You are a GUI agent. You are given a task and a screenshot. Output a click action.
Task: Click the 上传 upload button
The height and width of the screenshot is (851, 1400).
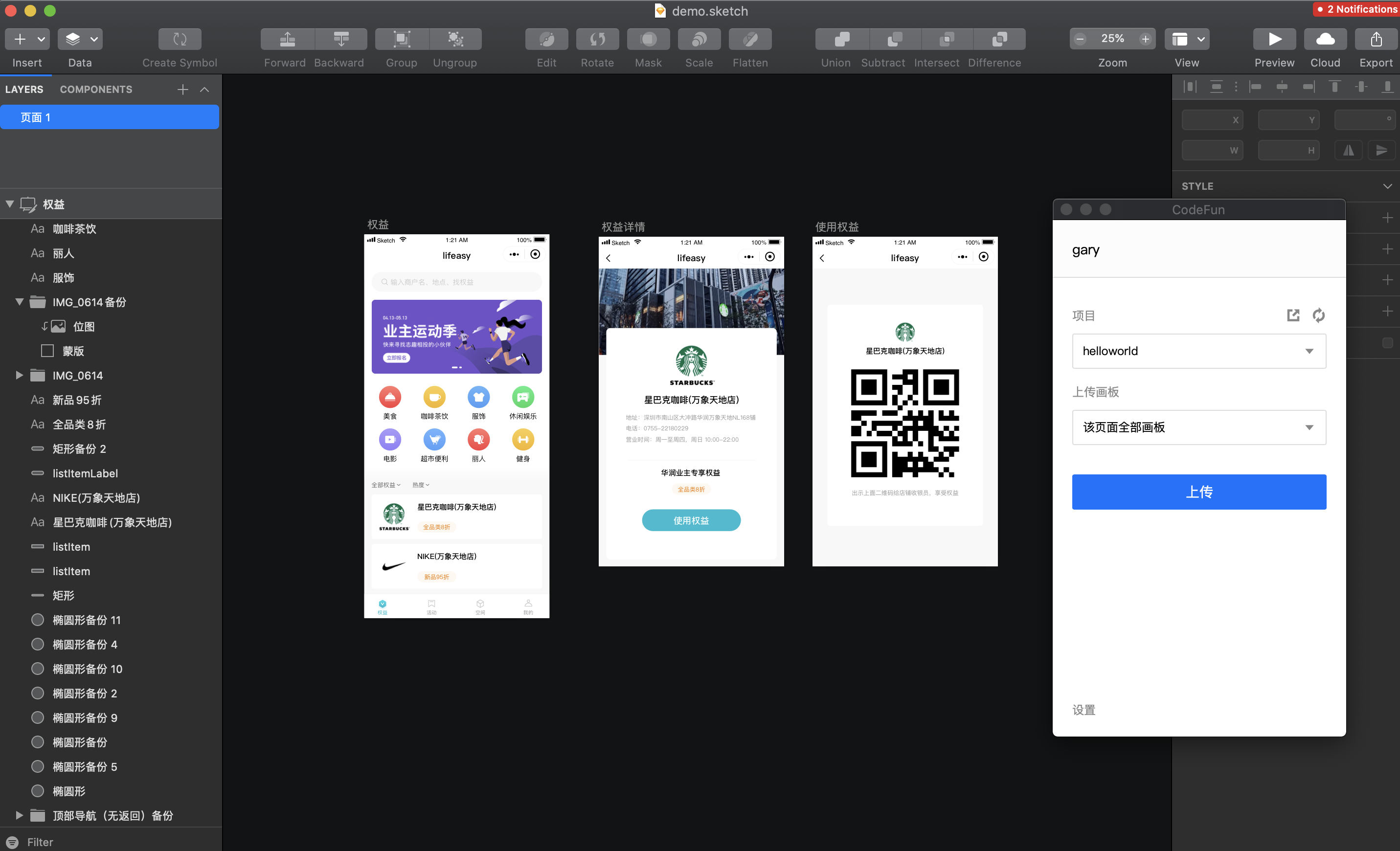pyautogui.click(x=1199, y=492)
